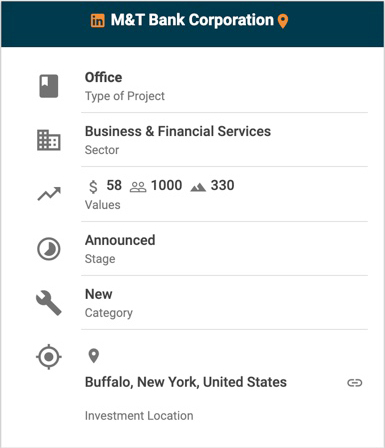This screenshot has height=448, width=385.
Task: Click the wrench icon next to Category
Action: (x=49, y=303)
